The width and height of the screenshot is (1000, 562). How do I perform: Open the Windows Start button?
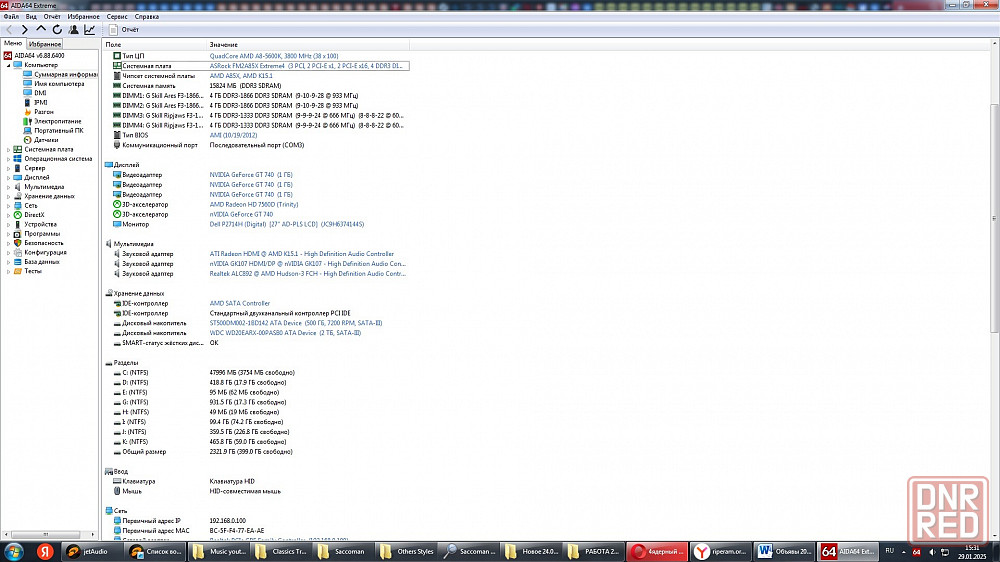pos(13,551)
